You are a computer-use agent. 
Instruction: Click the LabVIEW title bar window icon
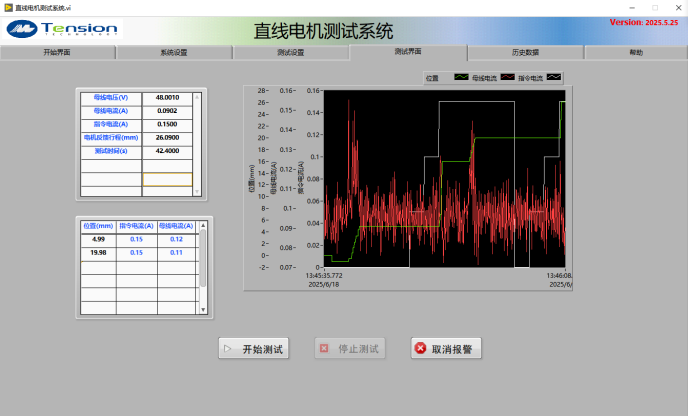7,6
